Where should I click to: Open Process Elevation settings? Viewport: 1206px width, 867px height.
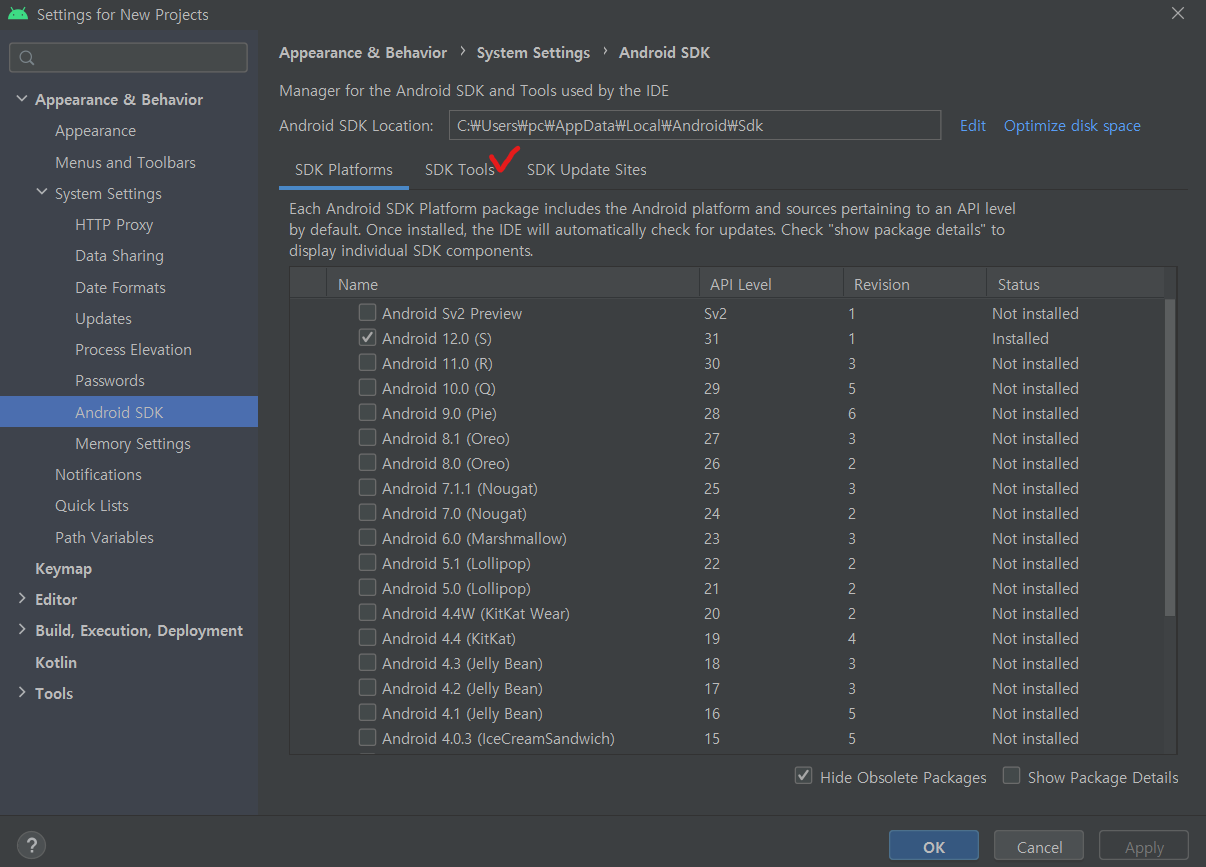point(133,349)
